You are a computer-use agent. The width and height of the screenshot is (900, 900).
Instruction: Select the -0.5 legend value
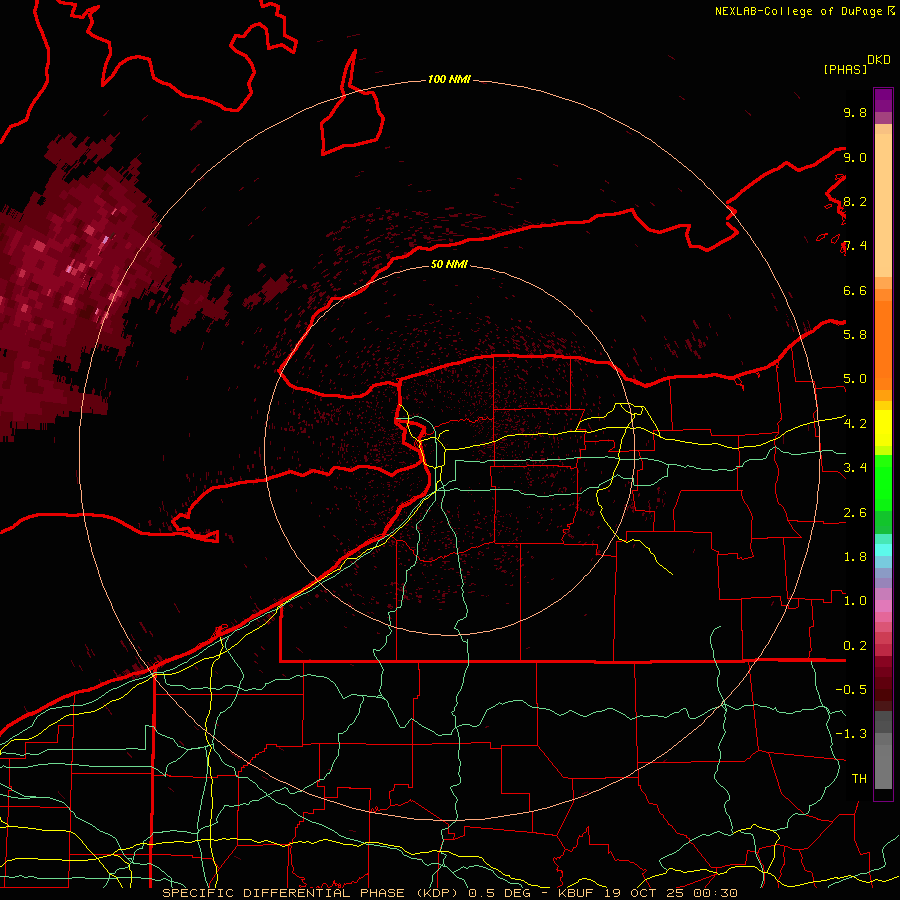click(851, 689)
